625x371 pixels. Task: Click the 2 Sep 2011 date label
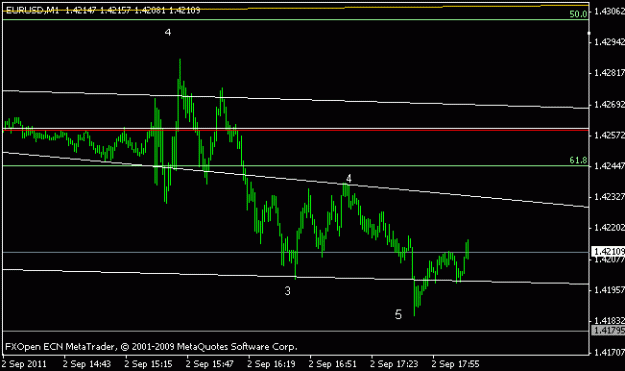[x=24, y=364]
